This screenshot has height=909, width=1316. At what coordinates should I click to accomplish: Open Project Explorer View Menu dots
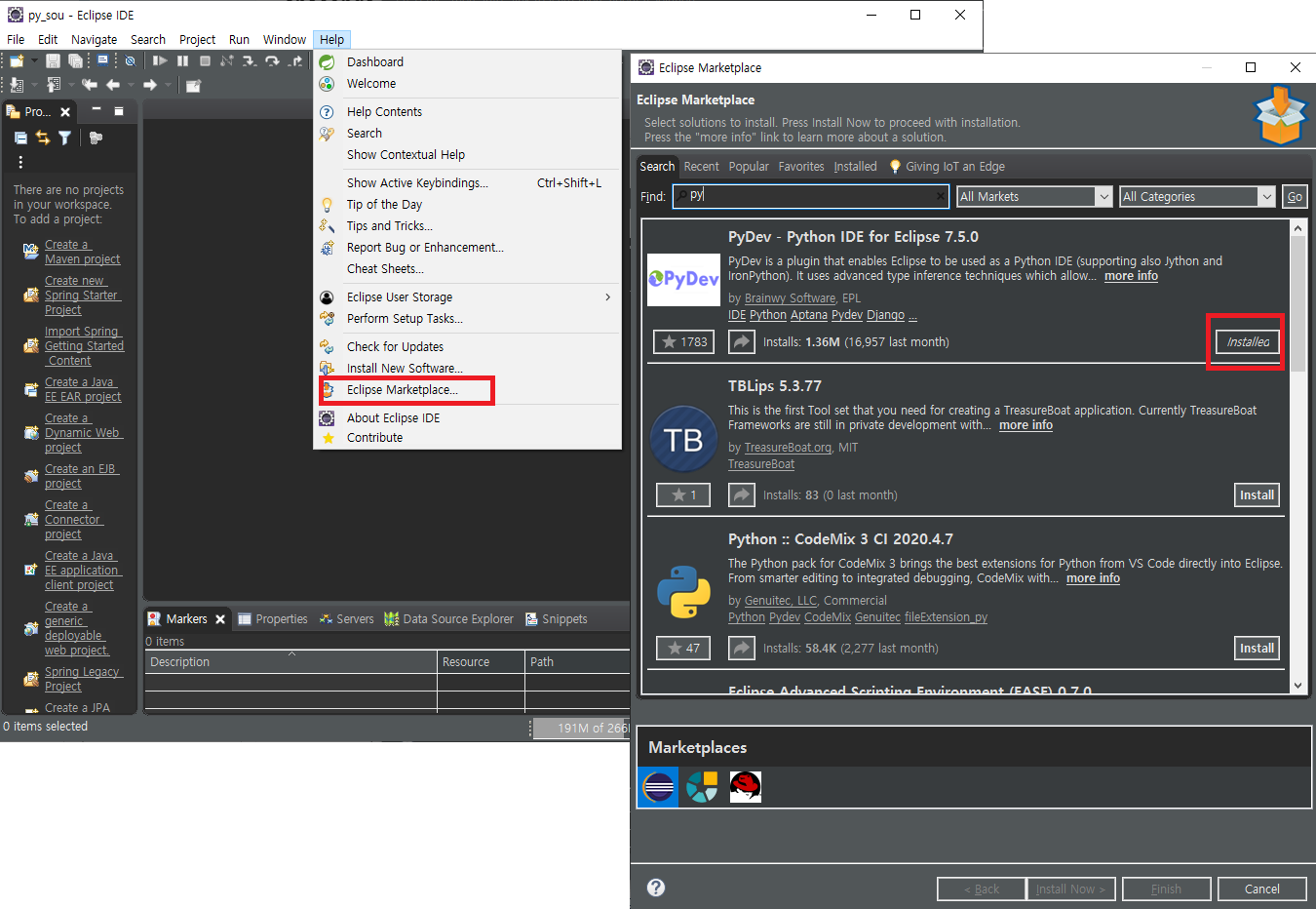[x=20, y=162]
